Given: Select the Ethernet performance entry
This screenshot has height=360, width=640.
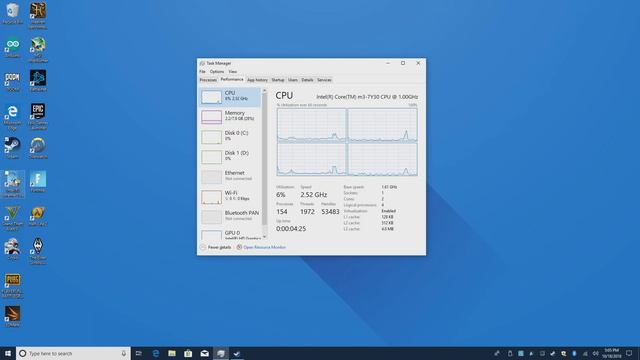Looking at the screenshot, I should pos(230,177).
